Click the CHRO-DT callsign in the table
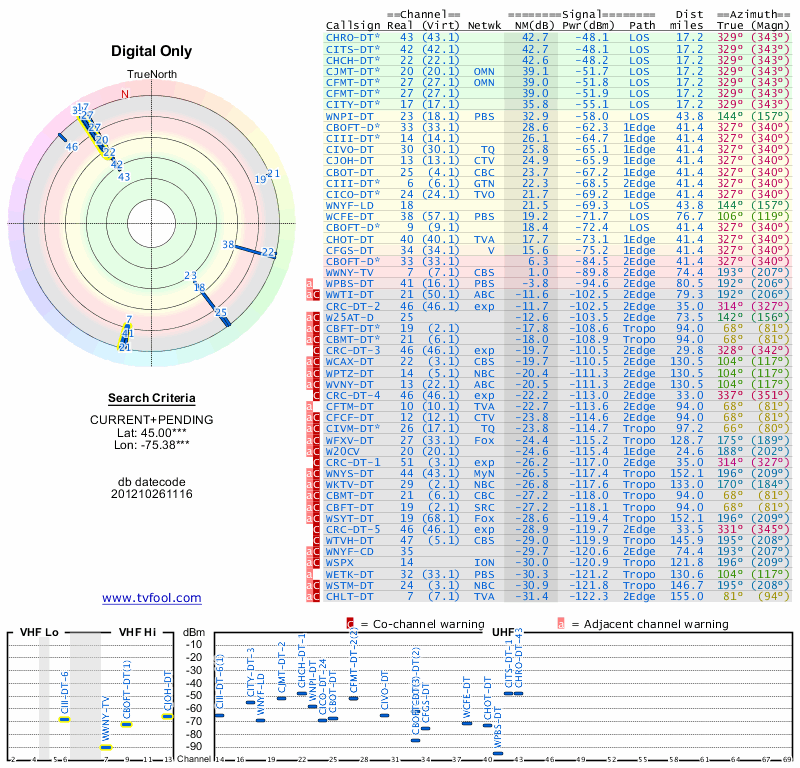Image resolution: width=800 pixels, height=768 pixels. (x=353, y=38)
